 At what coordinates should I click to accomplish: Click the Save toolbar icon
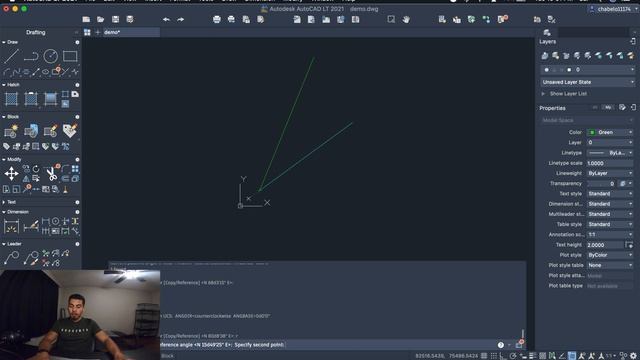point(116,19)
